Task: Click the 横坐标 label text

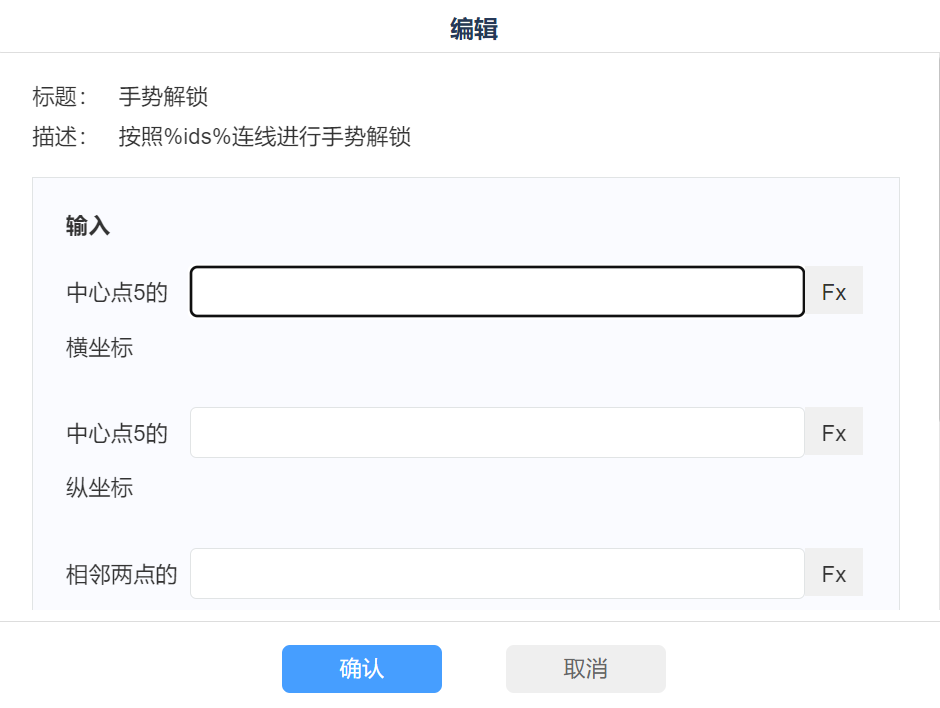Action: coord(100,348)
